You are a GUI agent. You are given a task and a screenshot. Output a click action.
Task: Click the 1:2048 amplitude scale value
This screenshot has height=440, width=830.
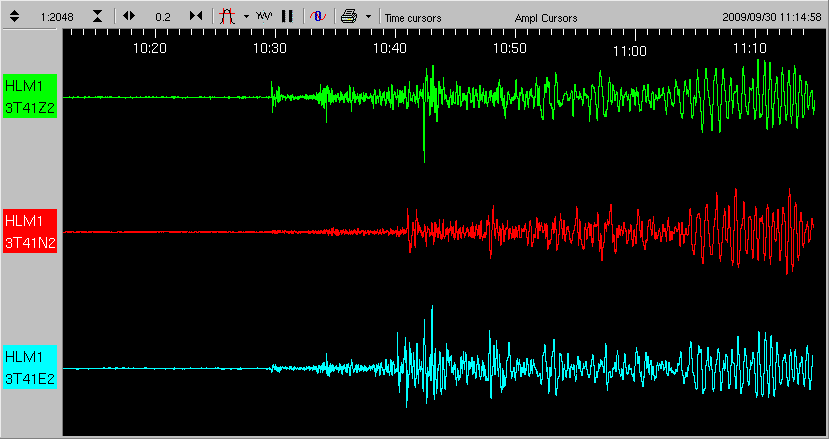55,18
